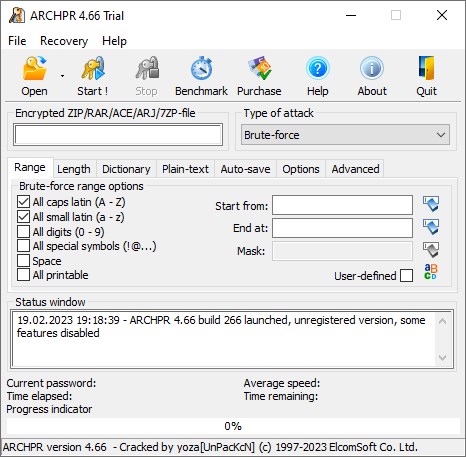This screenshot has width=466, height=457.
Task: Uncheck All caps latin (A - Z)
Action: [23, 202]
